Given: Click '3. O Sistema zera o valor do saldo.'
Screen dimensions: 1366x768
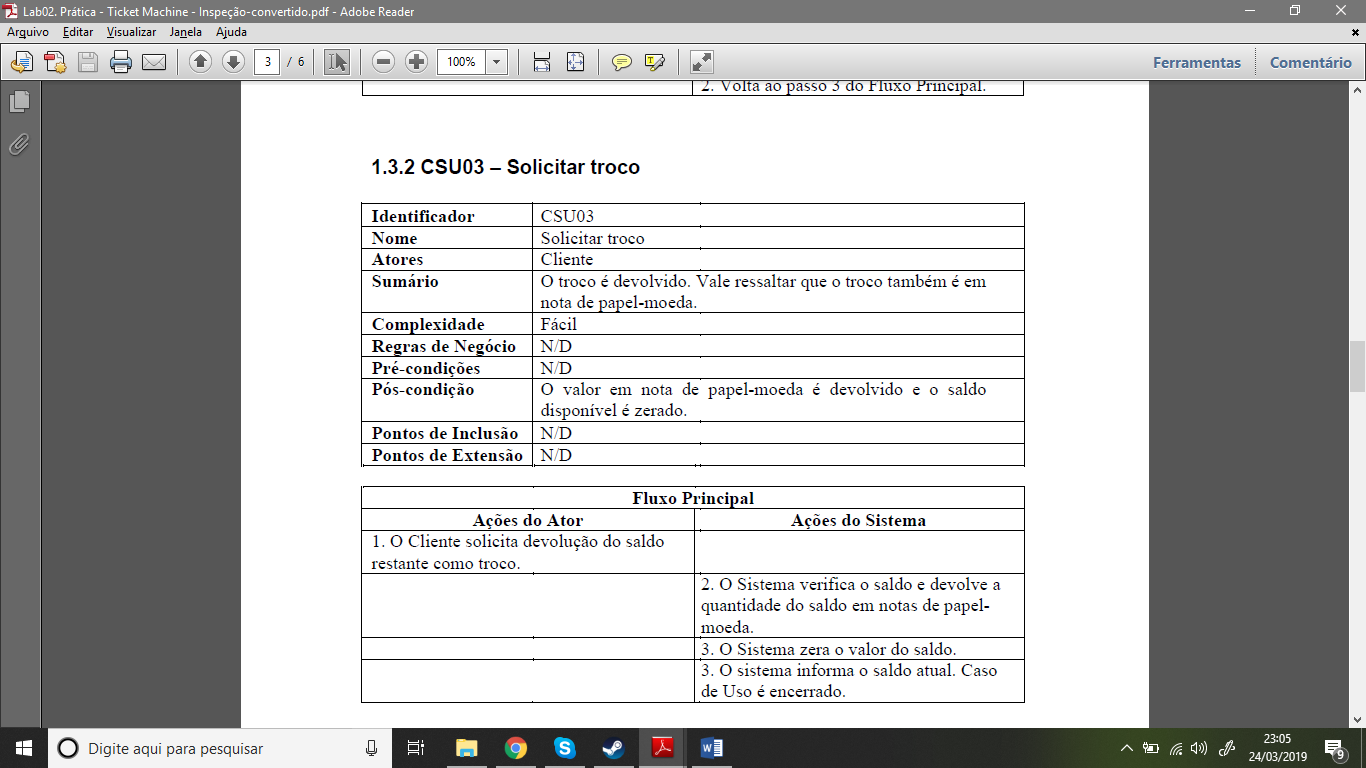Looking at the screenshot, I should pos(829,650).
